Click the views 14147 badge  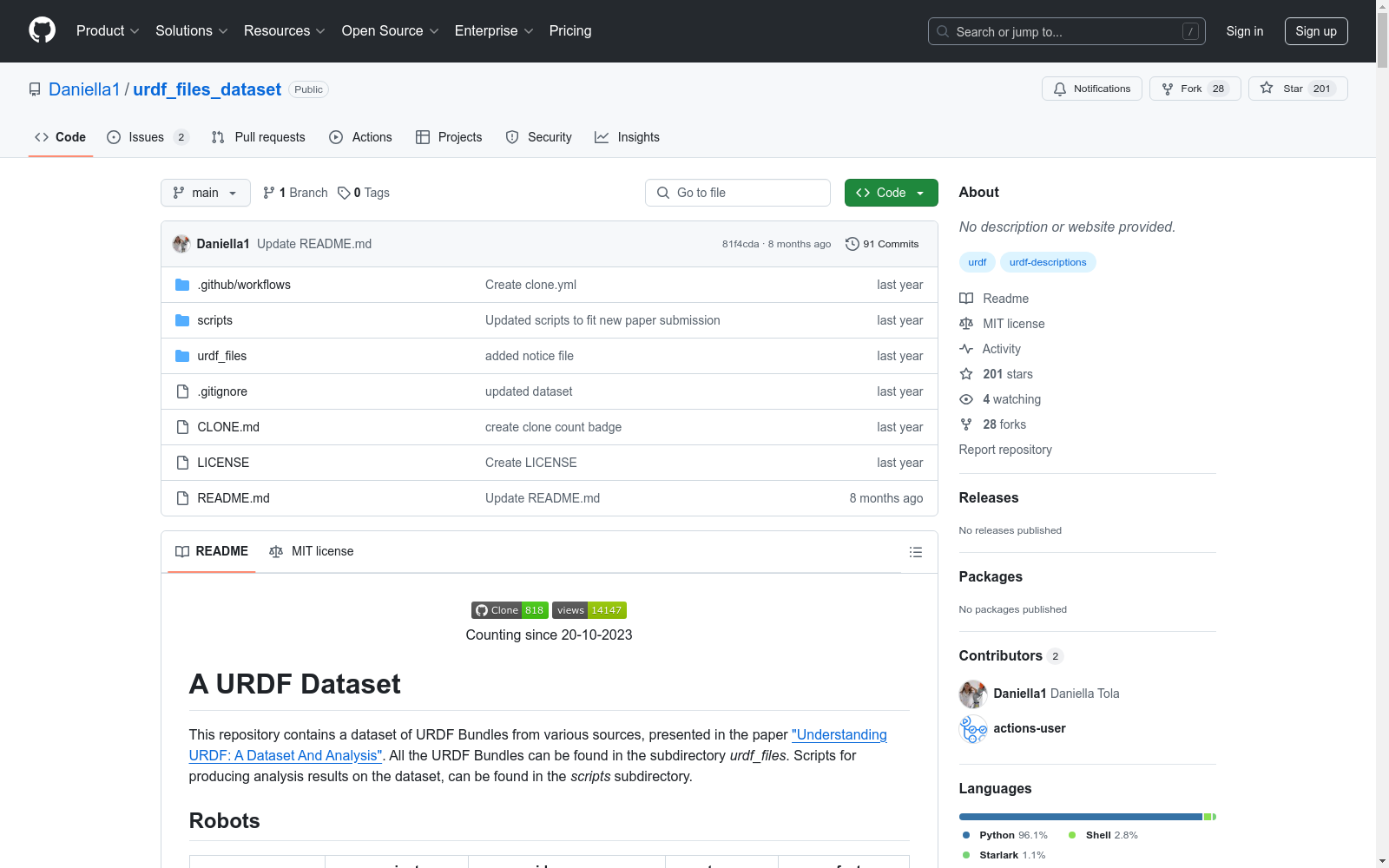[x=589, y=610]
